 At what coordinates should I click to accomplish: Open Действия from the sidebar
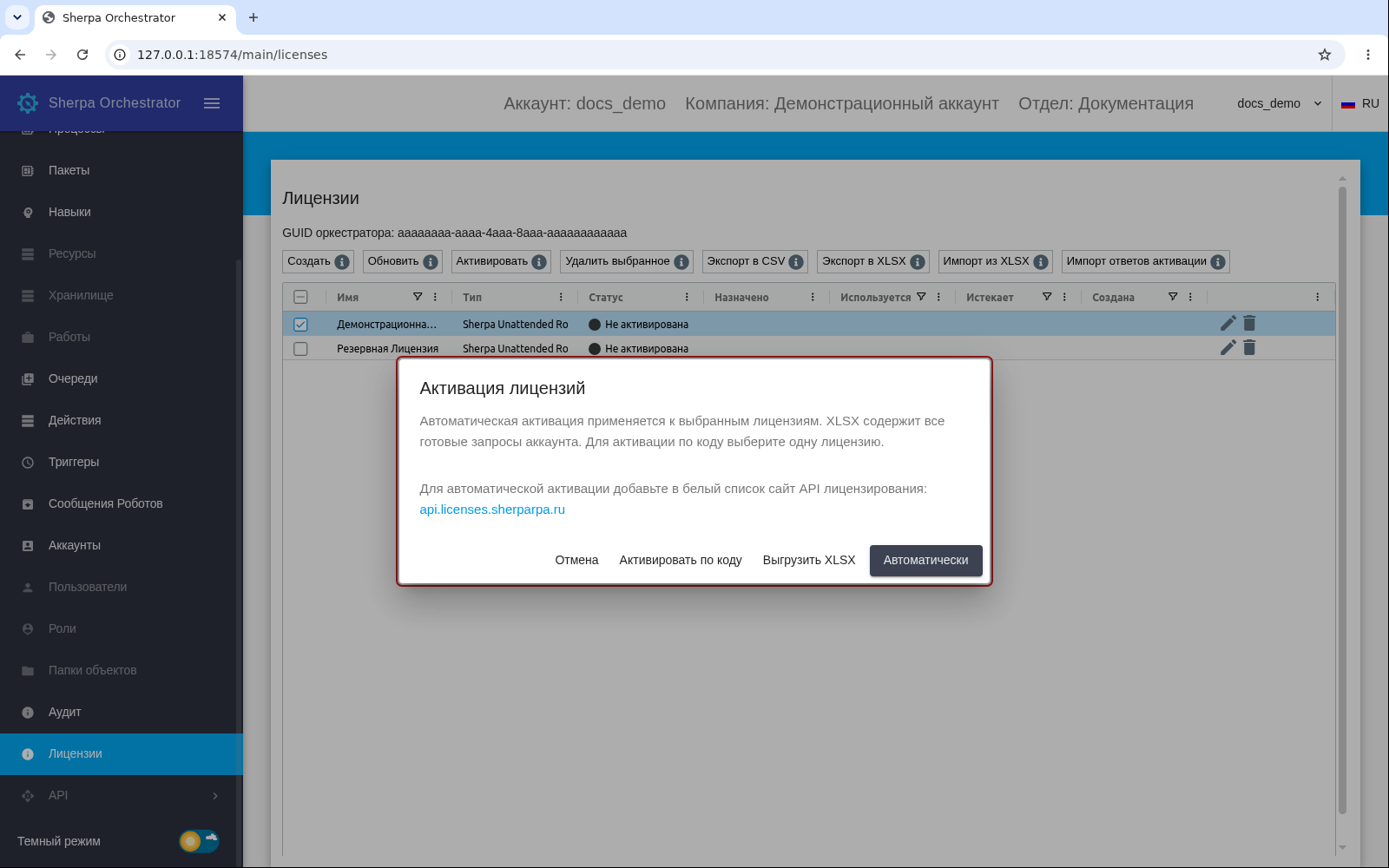click(121, 420)
